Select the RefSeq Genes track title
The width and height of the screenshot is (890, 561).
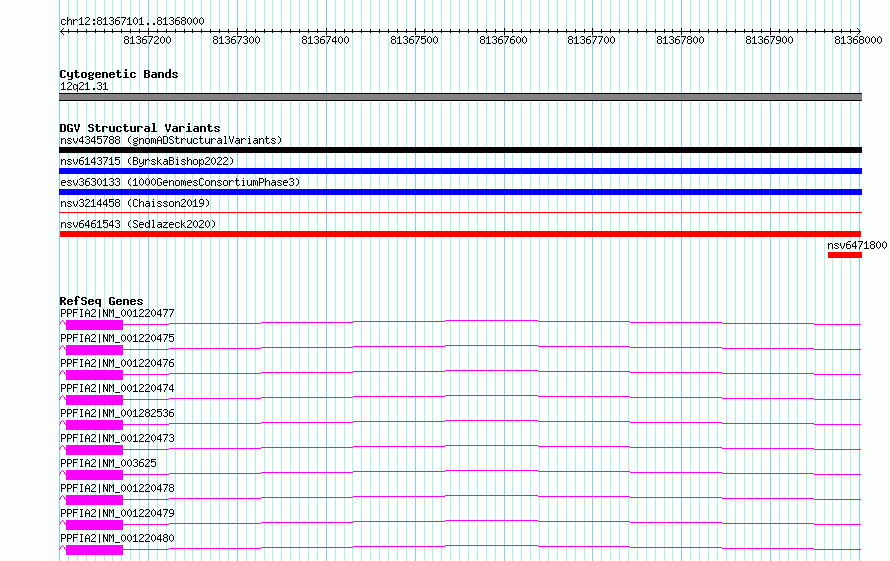pos(101,301)
